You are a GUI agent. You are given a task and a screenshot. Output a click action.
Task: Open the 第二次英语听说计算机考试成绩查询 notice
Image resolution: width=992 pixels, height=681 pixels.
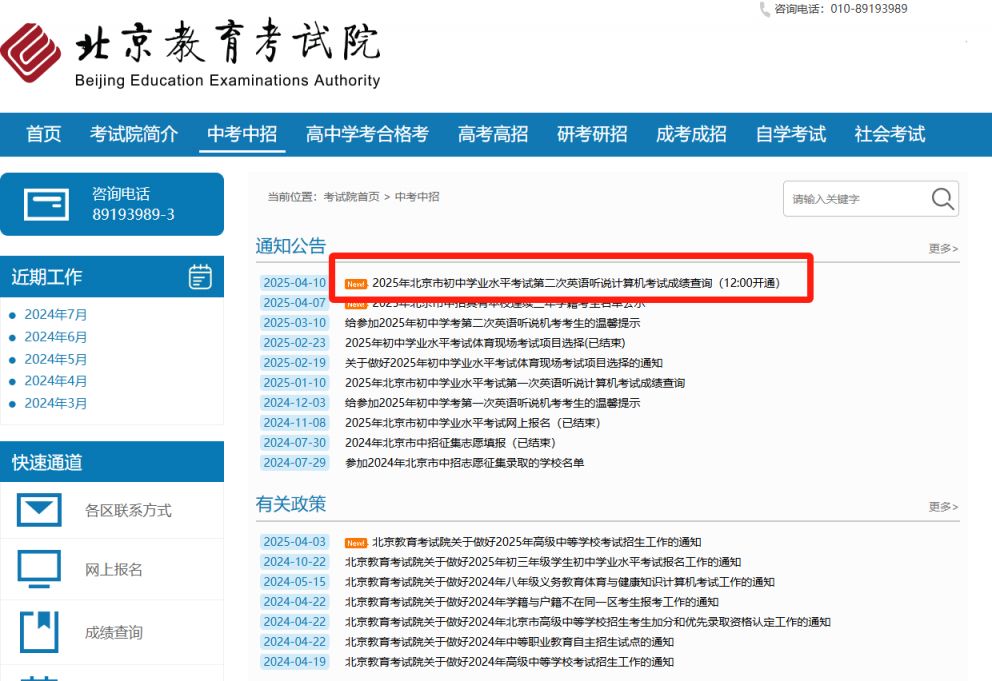click(576, 283)
